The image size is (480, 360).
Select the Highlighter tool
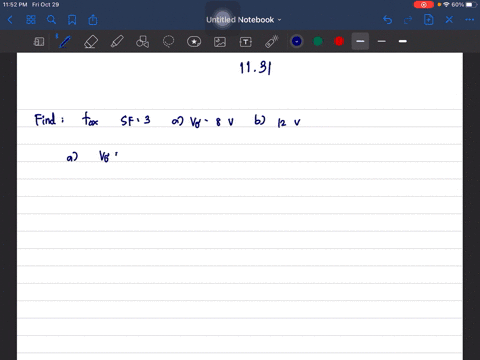[x=117, y=42]
